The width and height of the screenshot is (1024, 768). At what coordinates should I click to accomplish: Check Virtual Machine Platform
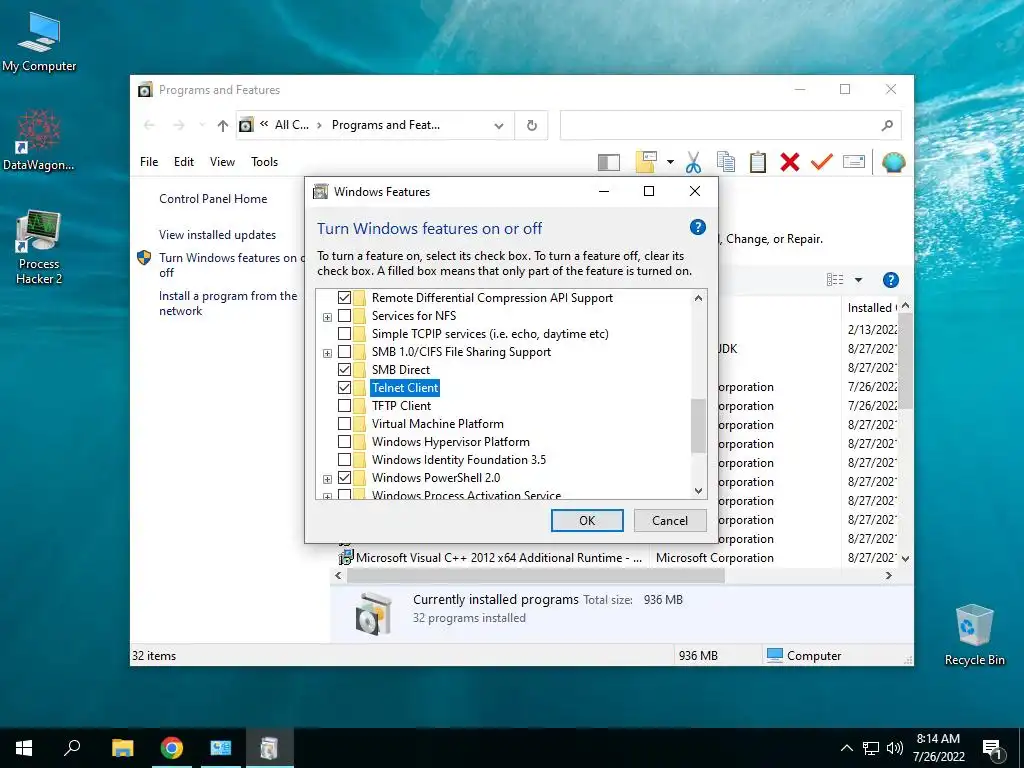tap(344, 424)
